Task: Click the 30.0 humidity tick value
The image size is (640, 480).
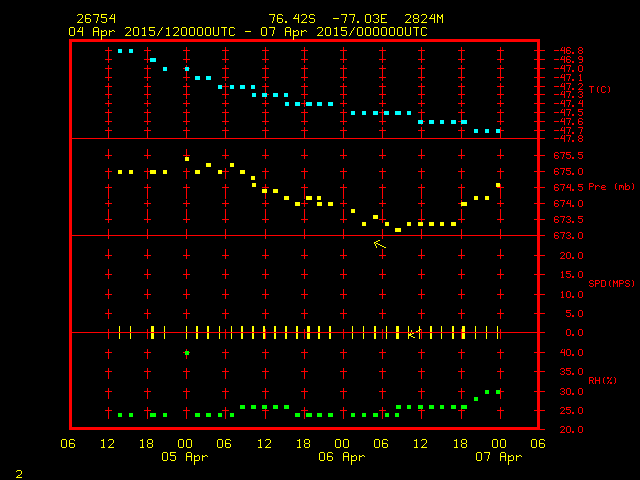Action: tap(572, 391)
